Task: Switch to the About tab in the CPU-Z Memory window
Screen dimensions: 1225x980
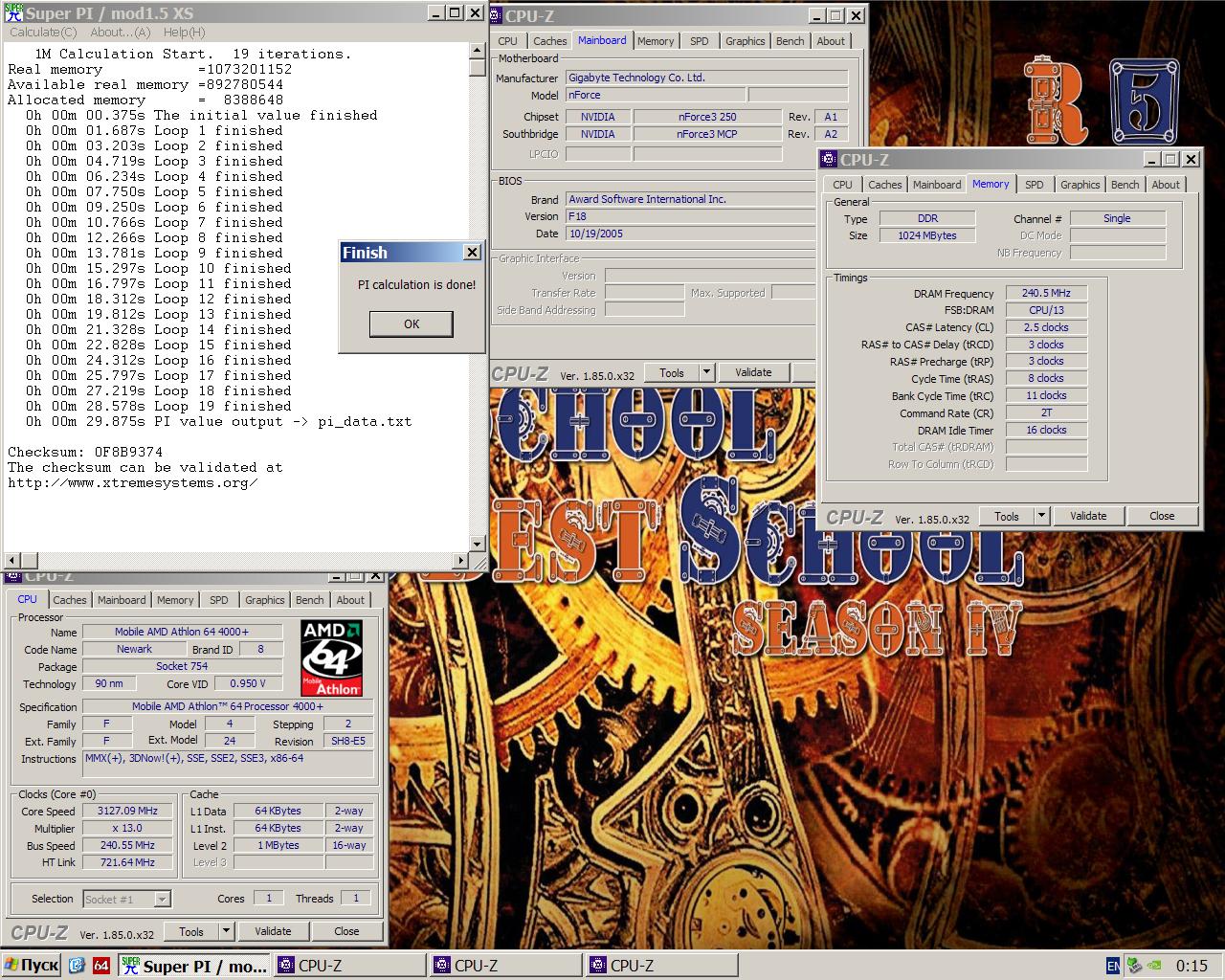Action: [1166, 185]
